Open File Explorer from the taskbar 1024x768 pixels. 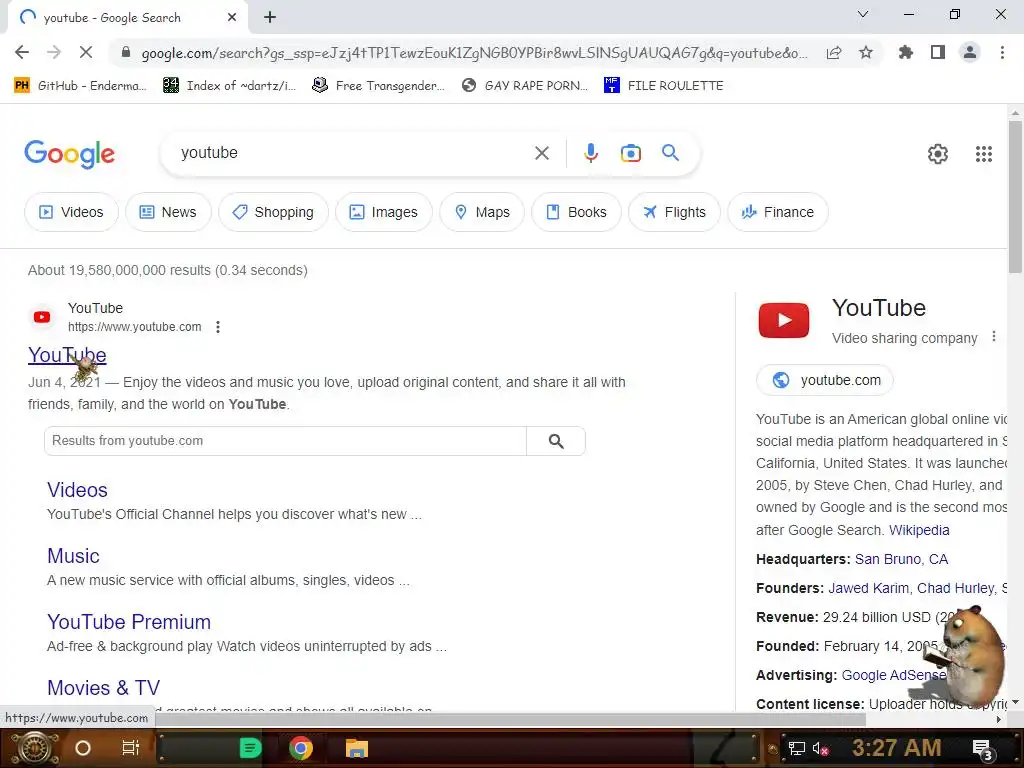[357, 748]
